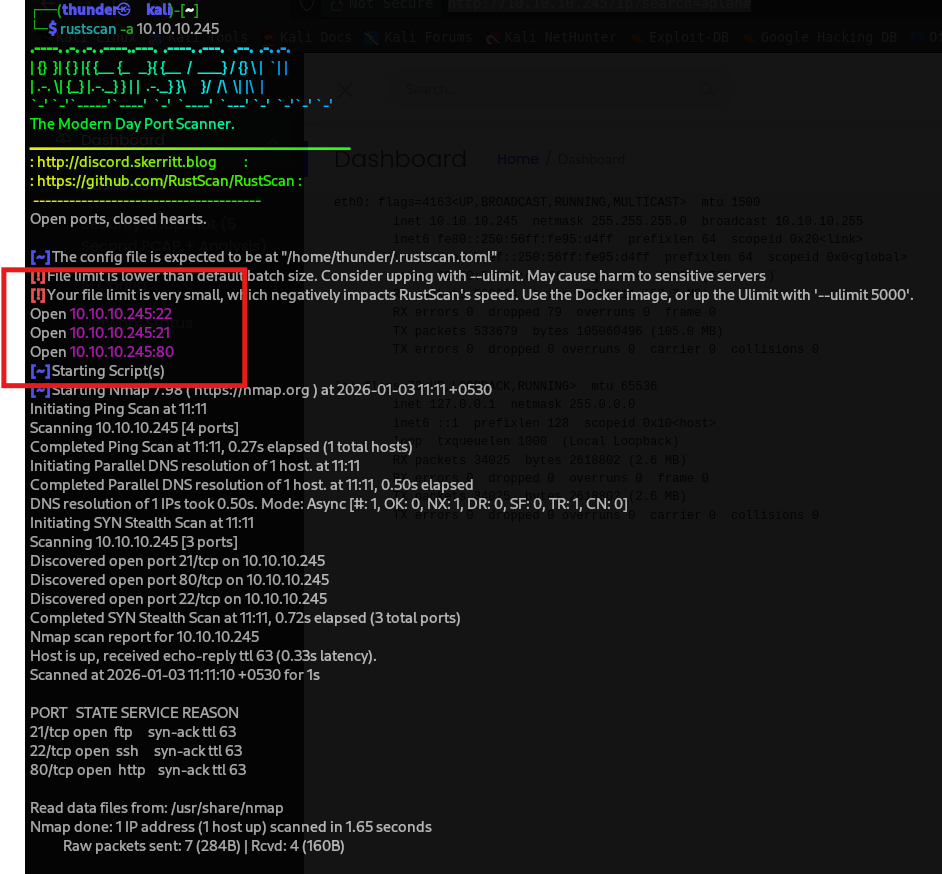Click the 'rustscan -a 10.10.10.245' command
The image size is (942, 874).
(139, 29)
